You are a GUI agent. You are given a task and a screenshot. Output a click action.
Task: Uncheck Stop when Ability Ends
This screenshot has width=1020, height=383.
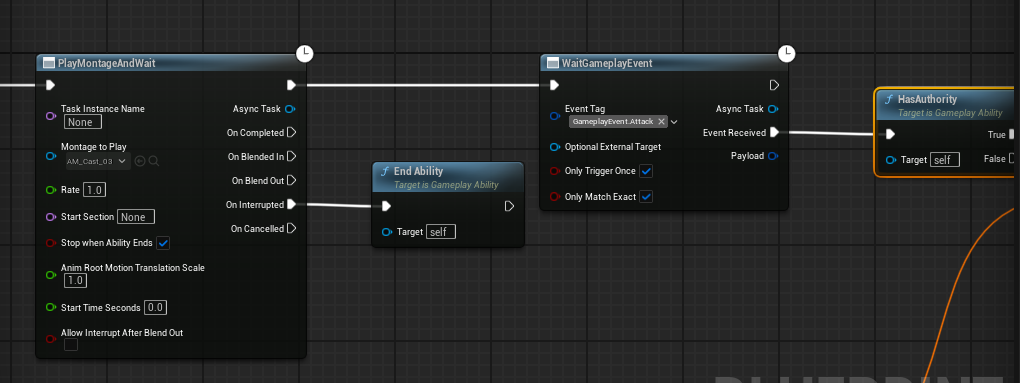[163, 243]
